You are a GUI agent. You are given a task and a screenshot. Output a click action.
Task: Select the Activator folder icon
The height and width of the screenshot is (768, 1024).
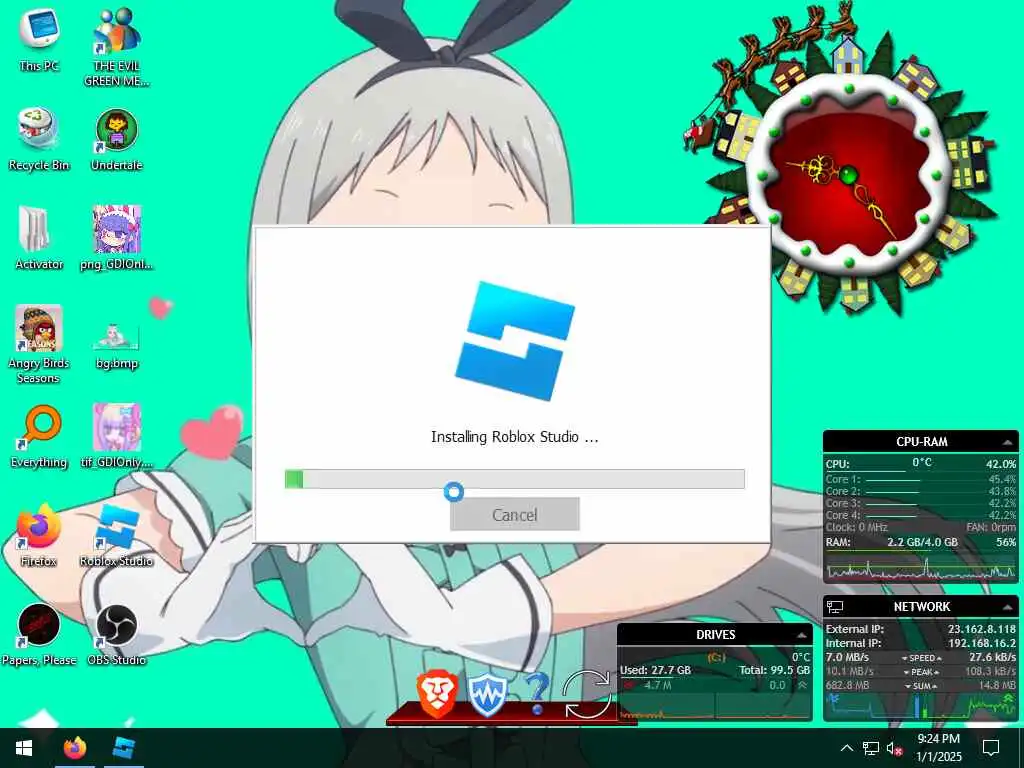coord(39,238)
